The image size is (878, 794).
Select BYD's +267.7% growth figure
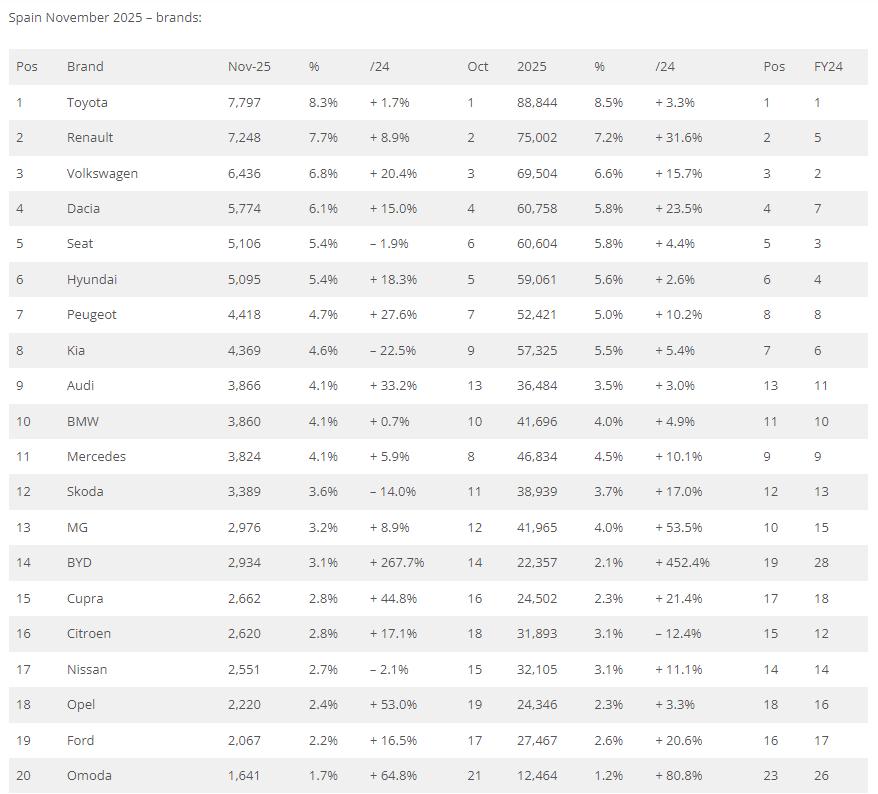click(x=397, y=563)
